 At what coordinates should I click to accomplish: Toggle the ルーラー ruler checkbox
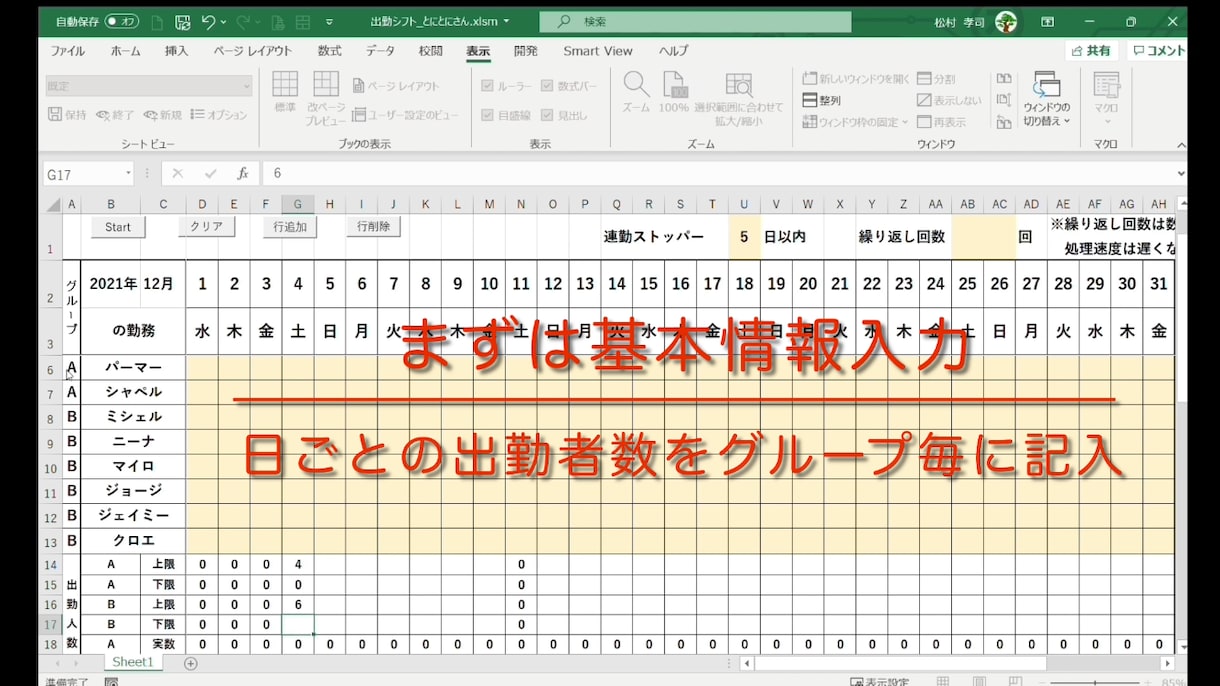(x=506, y=86)
